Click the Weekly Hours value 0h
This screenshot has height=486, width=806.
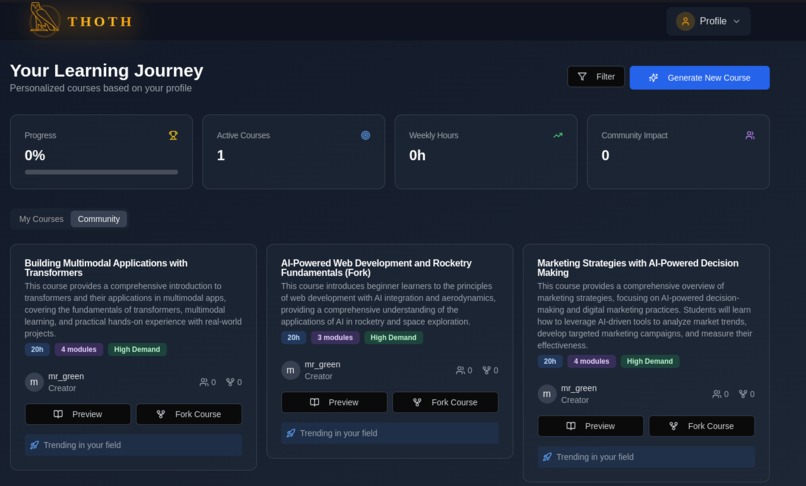pyautogui.click(x=417, y=155)
